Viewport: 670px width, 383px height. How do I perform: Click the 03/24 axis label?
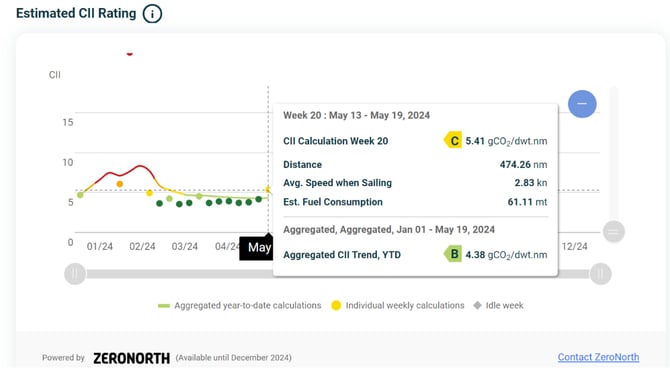[x=185, y=247]
